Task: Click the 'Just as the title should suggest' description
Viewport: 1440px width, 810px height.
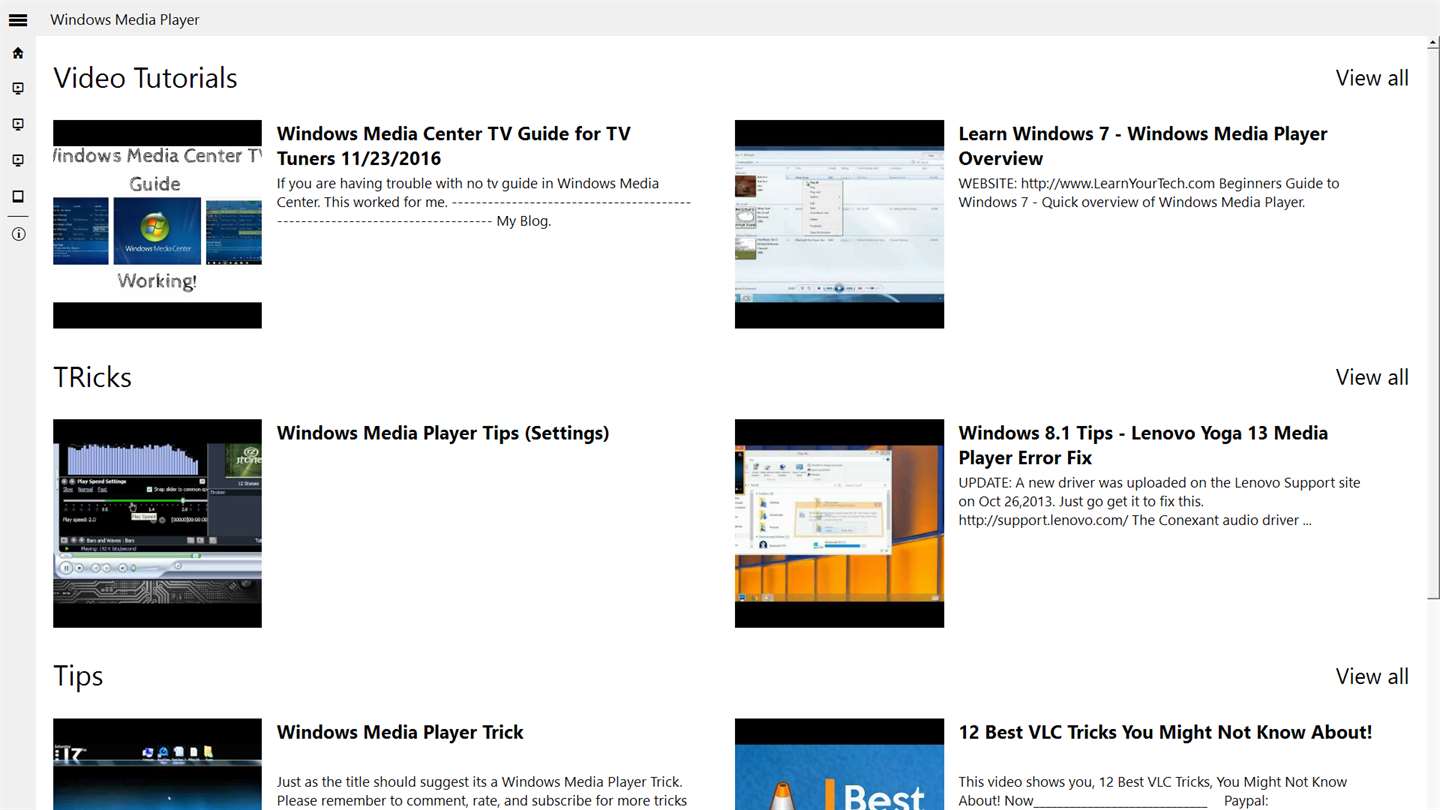Action: pos(482,791)
